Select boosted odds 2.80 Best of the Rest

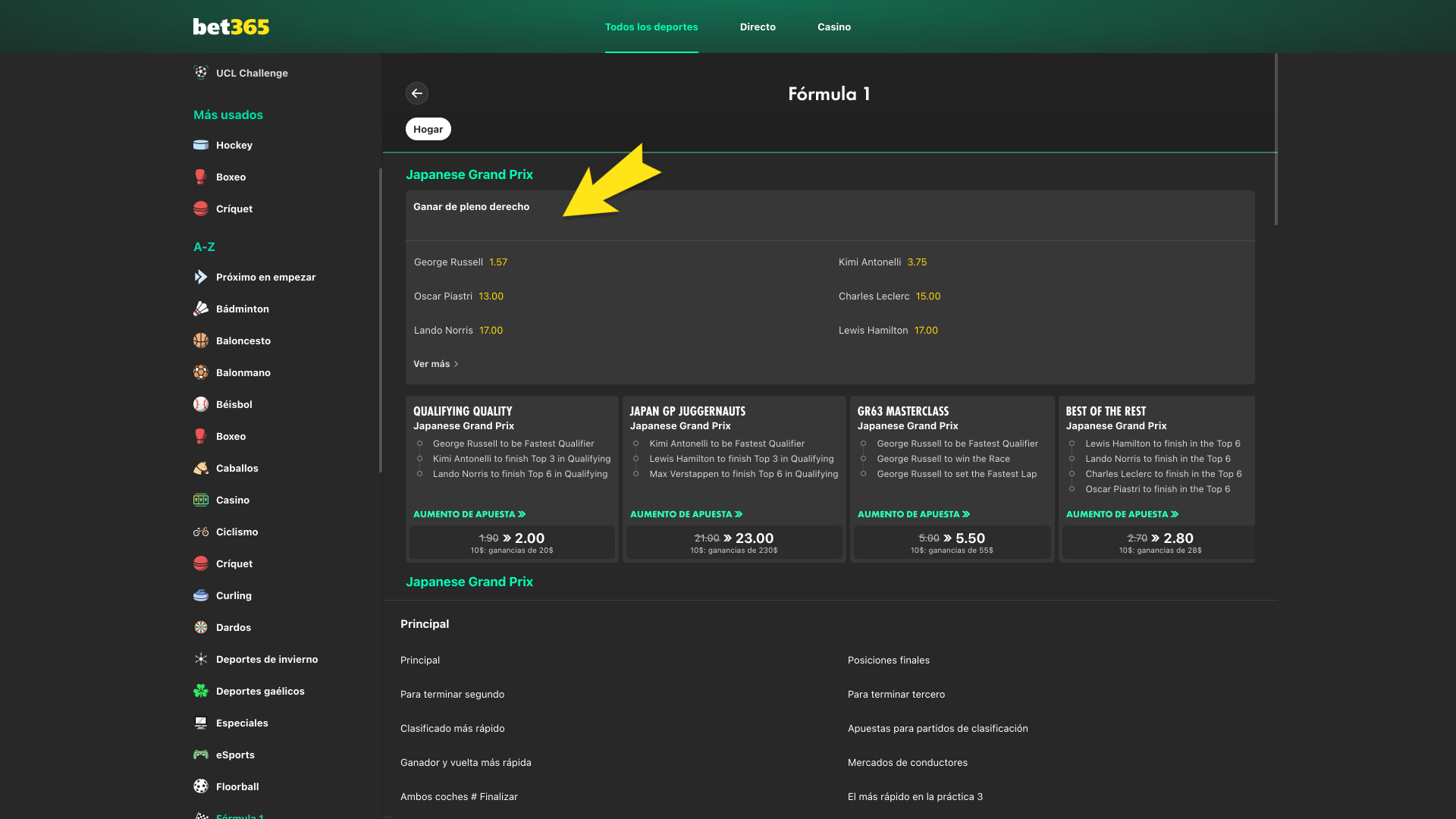[1159, 542]
